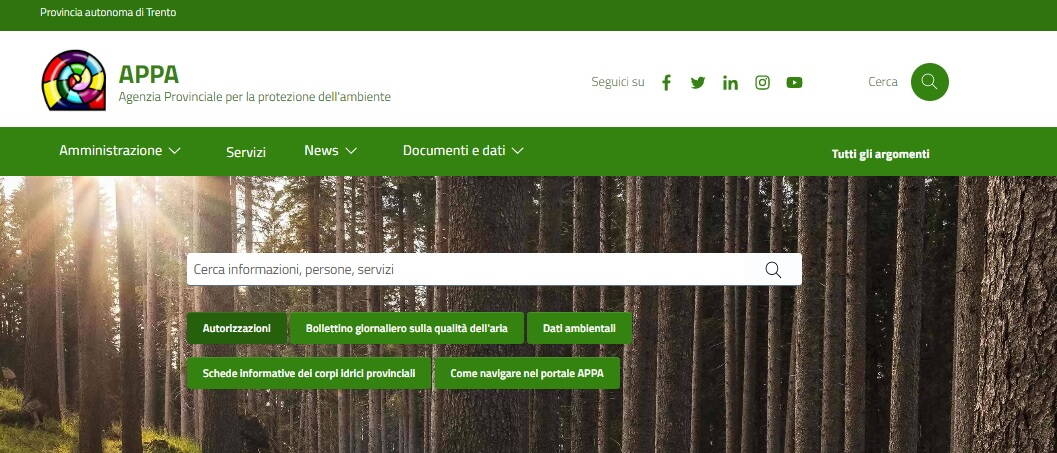Select the Dati ambientali button
The image size is (1057, 453).
(x=579, y=328)
